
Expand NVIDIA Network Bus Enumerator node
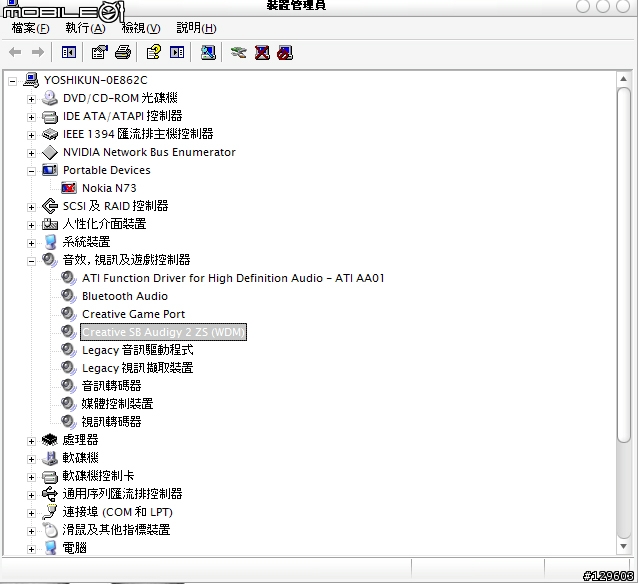tap(31, 153)
